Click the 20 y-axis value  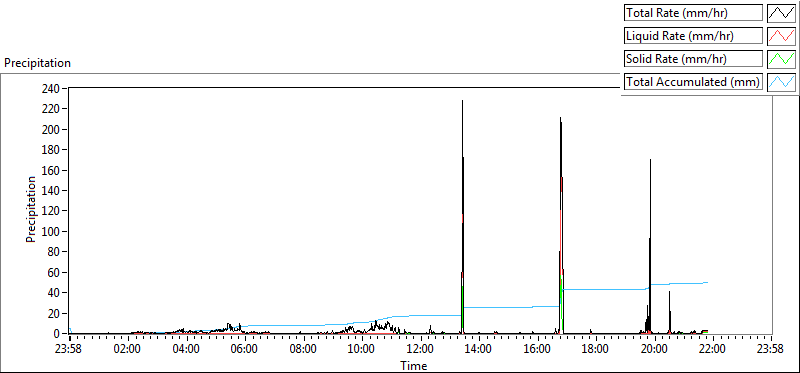click(x=54, y=313)
